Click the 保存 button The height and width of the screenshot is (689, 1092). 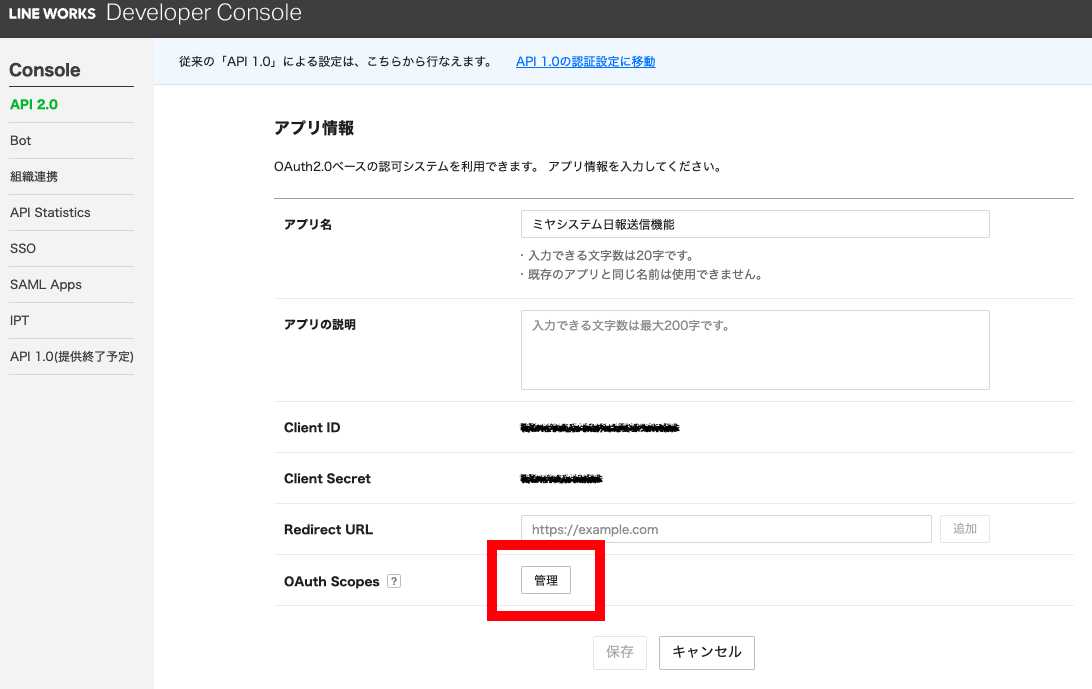pos(620,652)
